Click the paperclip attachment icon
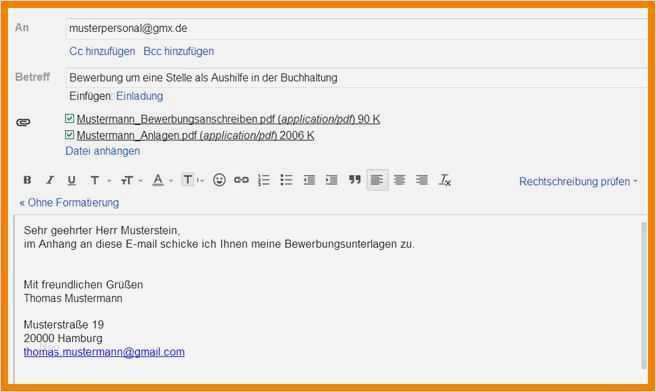The width and height of the screenshot is (656, 392). point(23,122)
